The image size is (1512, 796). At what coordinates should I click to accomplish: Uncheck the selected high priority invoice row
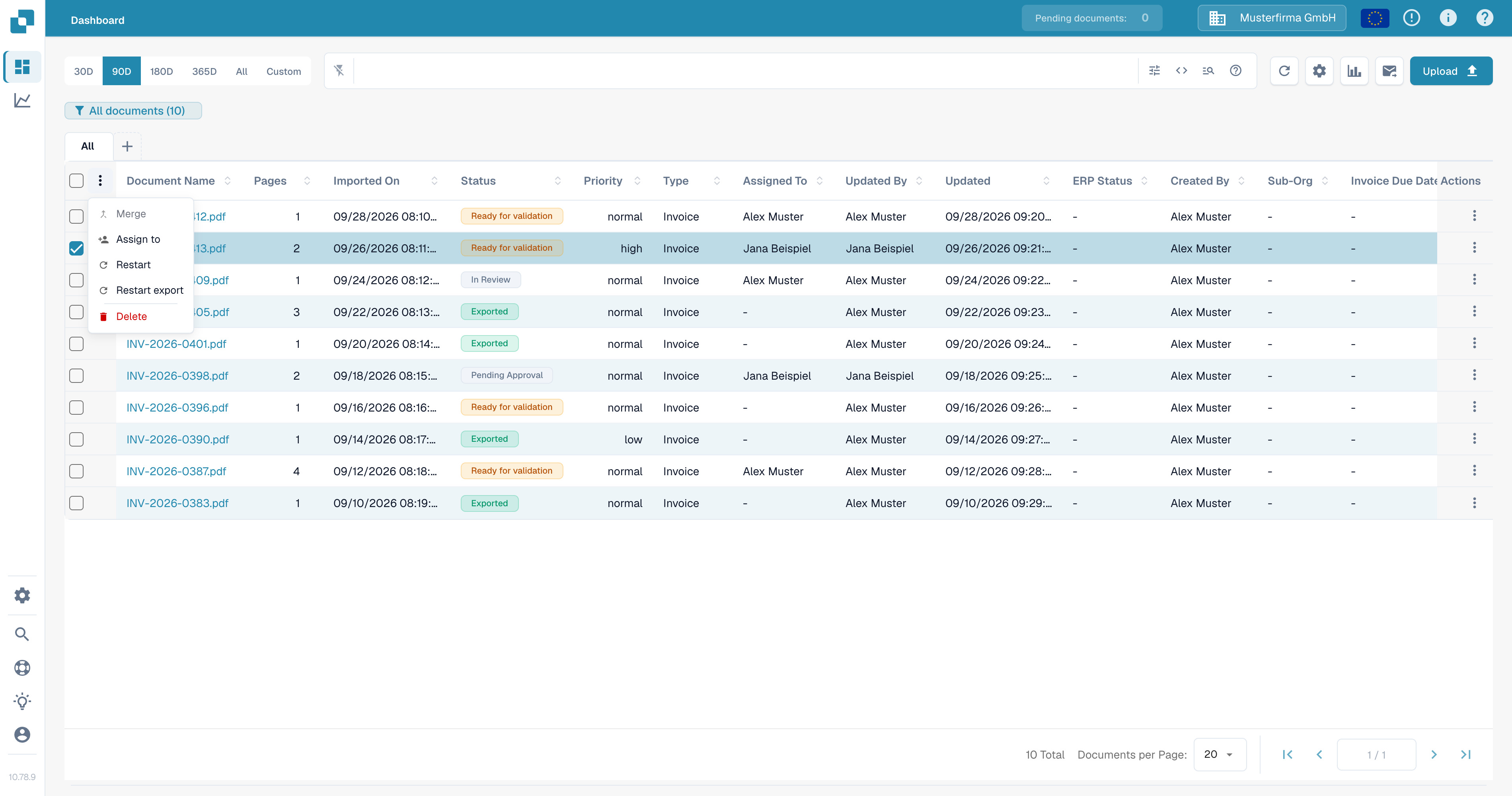point(76,248)
